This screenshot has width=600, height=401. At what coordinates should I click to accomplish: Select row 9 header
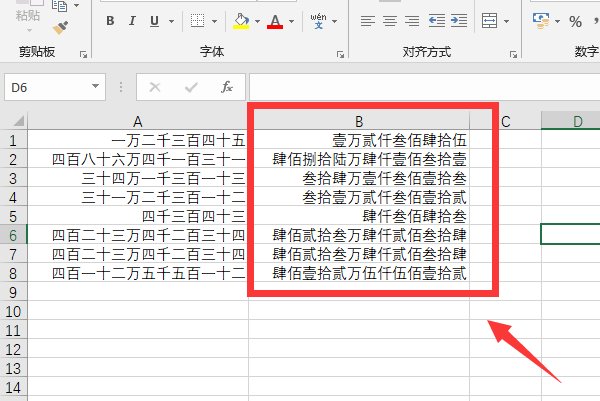tap(13, 292)
